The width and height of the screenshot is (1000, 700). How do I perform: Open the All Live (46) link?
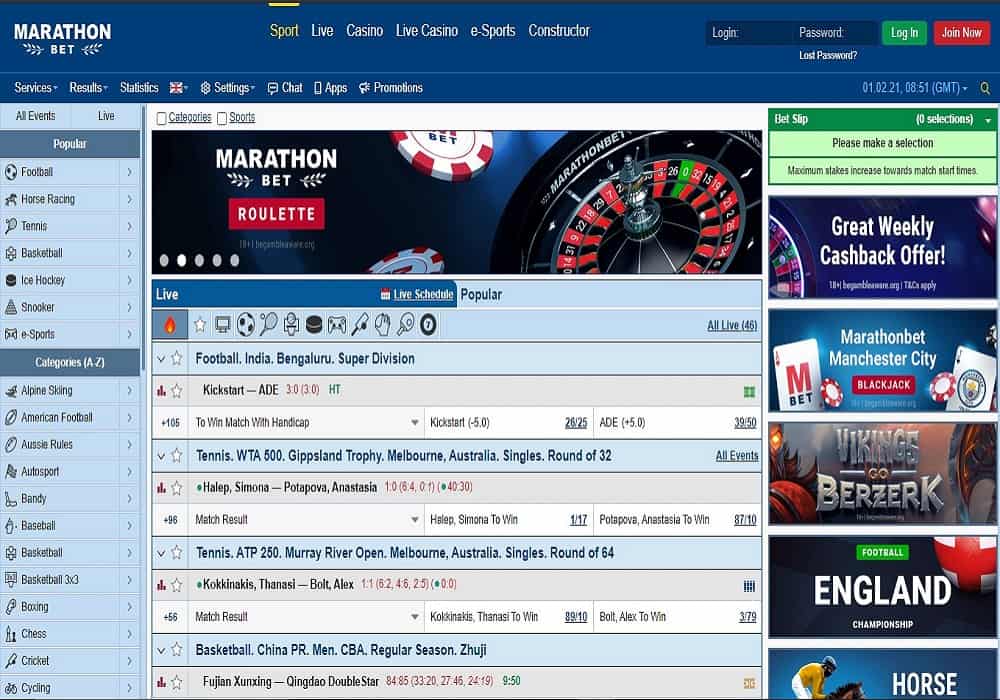pyautogui.click(x=732, y=326)
